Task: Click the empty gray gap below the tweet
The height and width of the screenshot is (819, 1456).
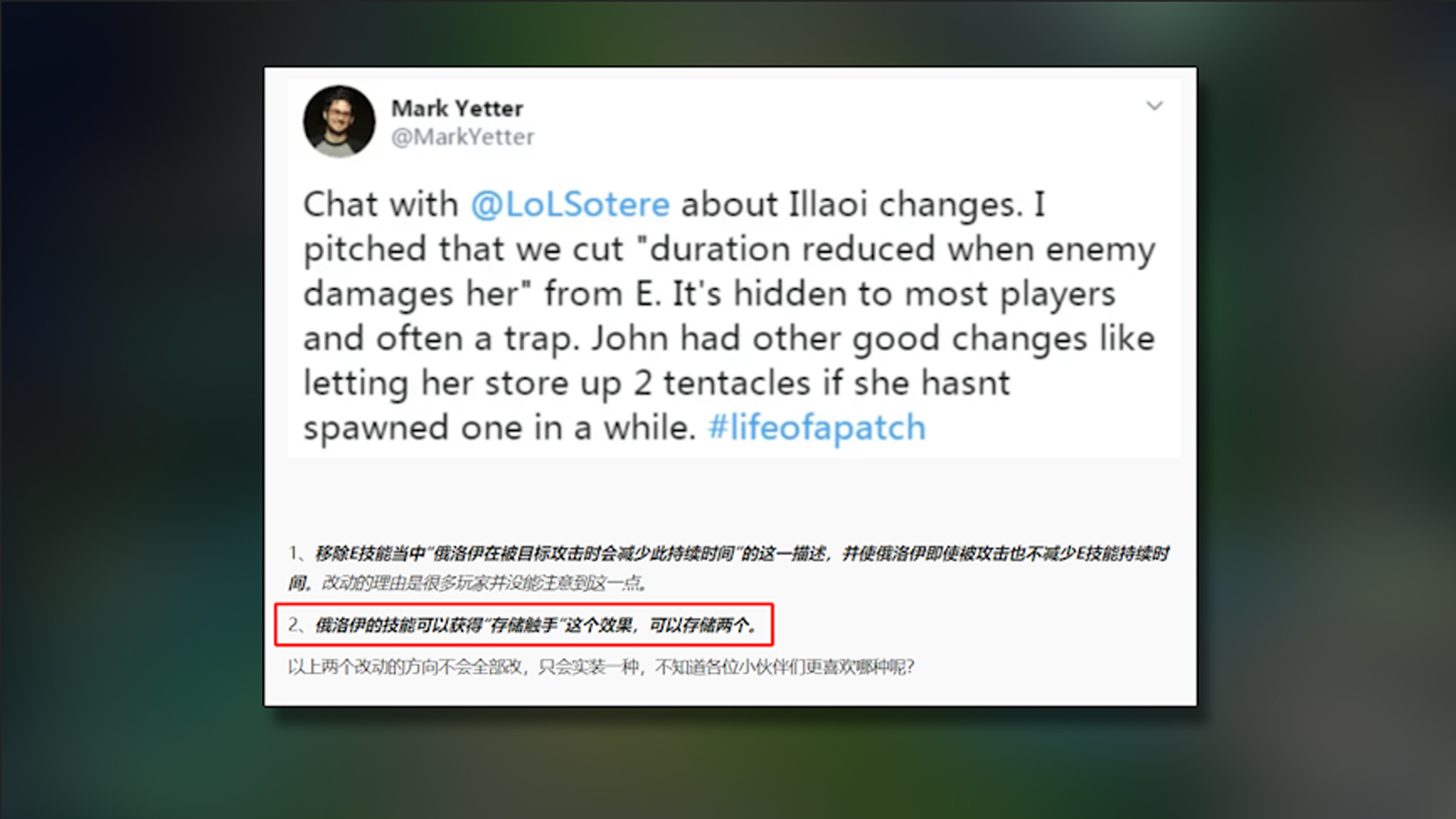Action: coord(730,497)
